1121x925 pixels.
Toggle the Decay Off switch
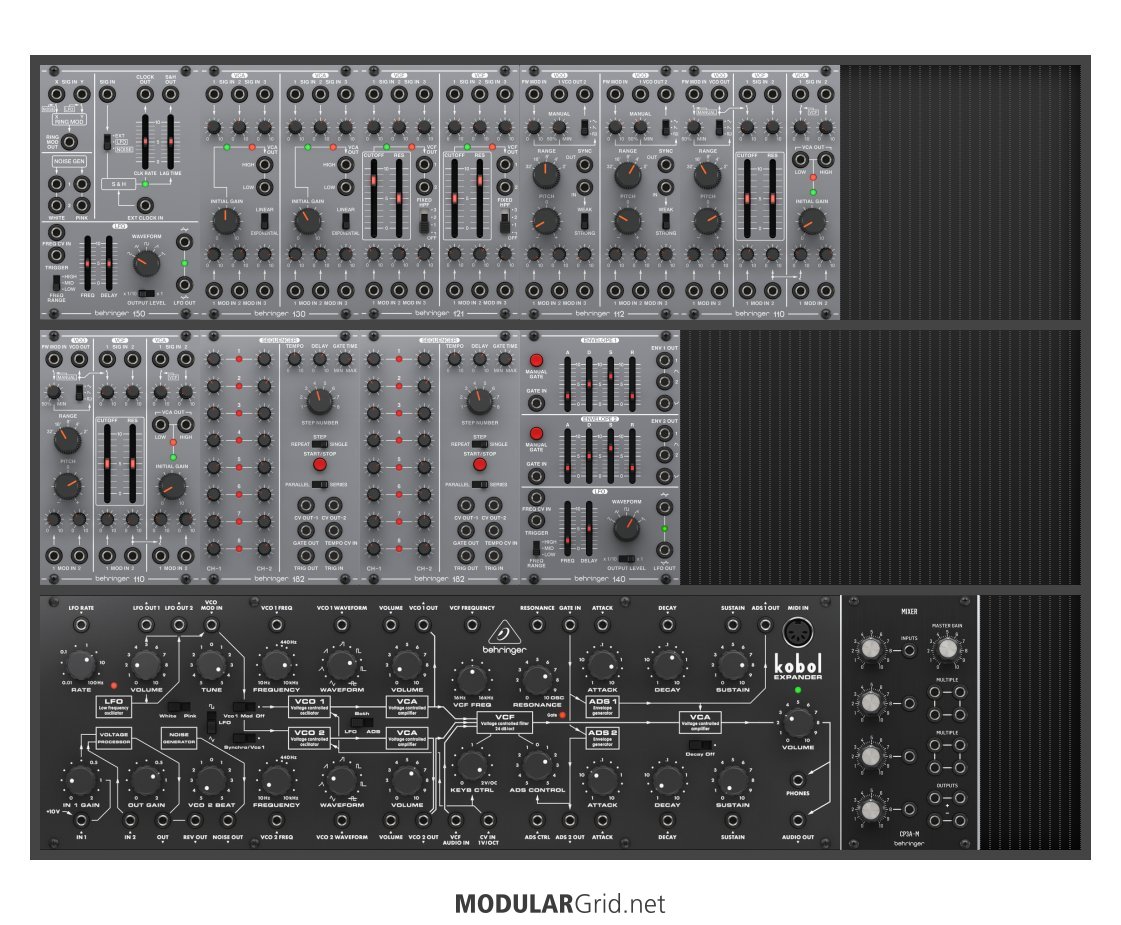point(699,745)
